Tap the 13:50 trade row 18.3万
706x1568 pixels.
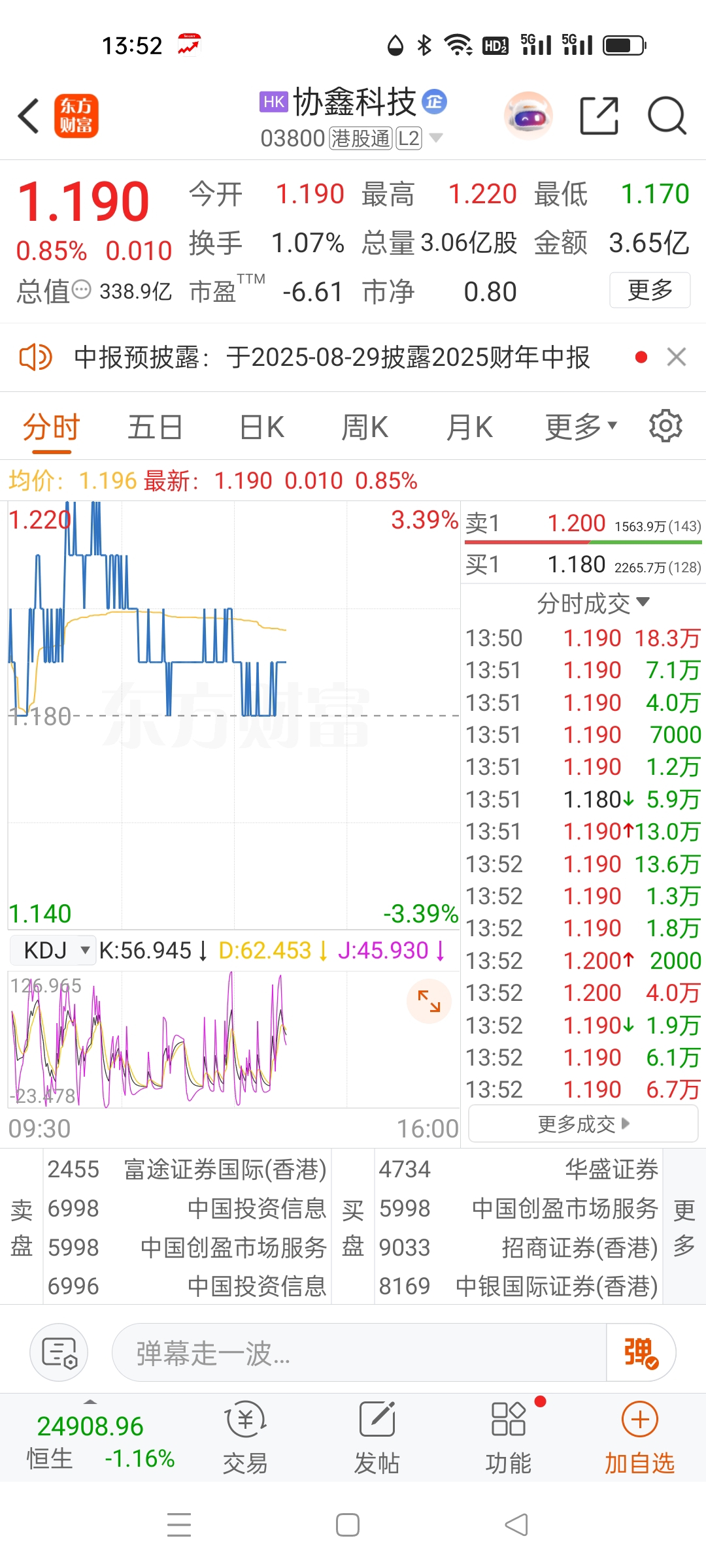click(582, 638)
